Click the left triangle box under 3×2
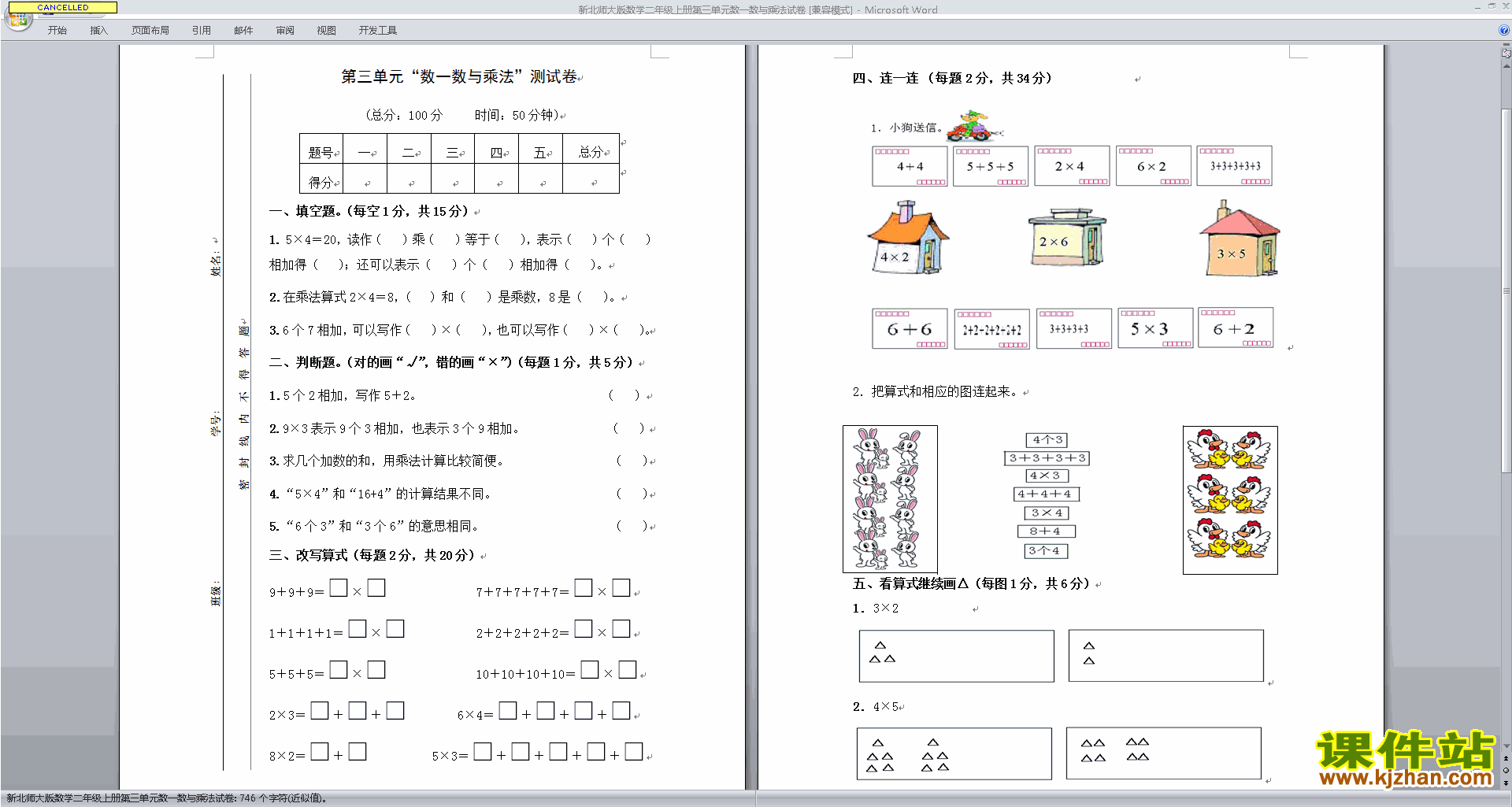1512x807 pixels. (956, 656)
